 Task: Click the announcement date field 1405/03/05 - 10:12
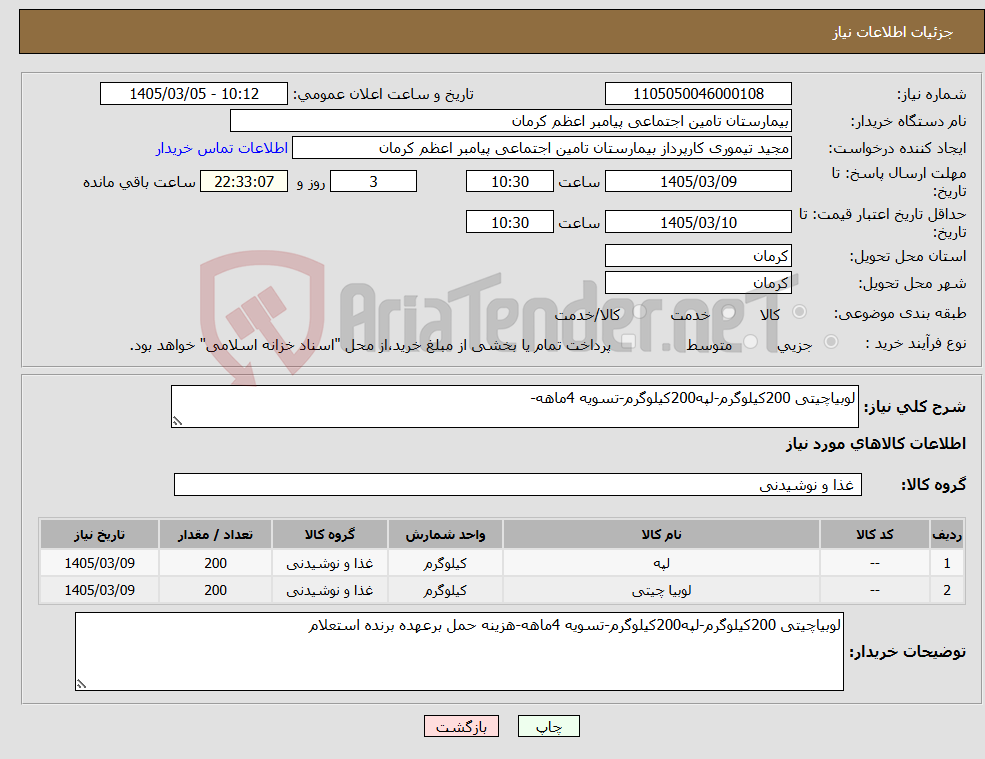pos(193,94)
